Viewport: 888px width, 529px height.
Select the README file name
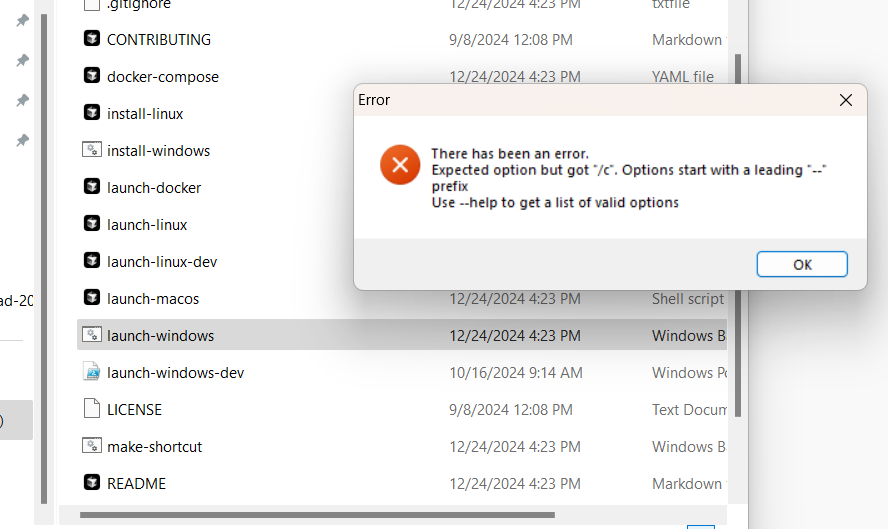coord(136,483)
